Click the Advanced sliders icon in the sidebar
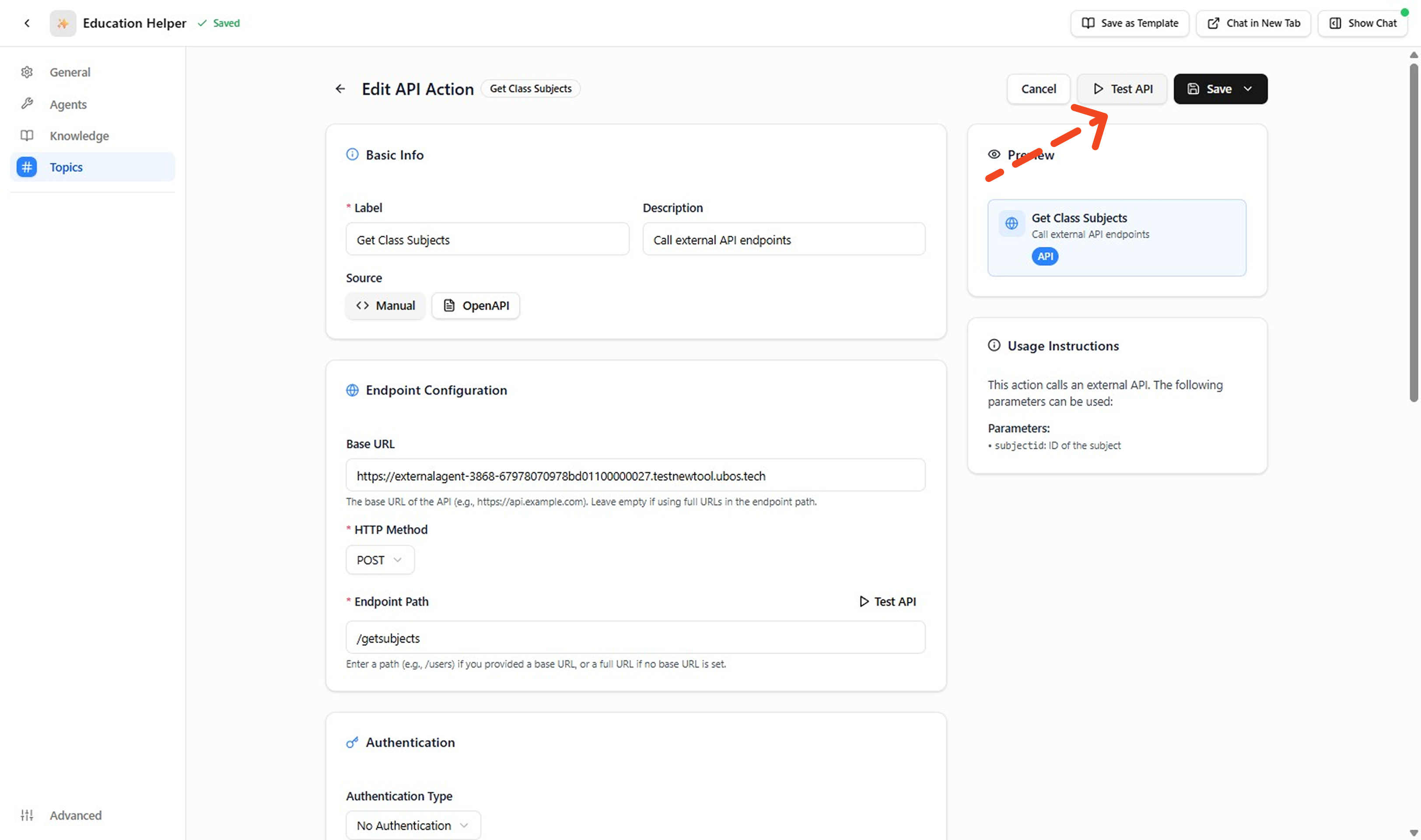 pos(27,815)
